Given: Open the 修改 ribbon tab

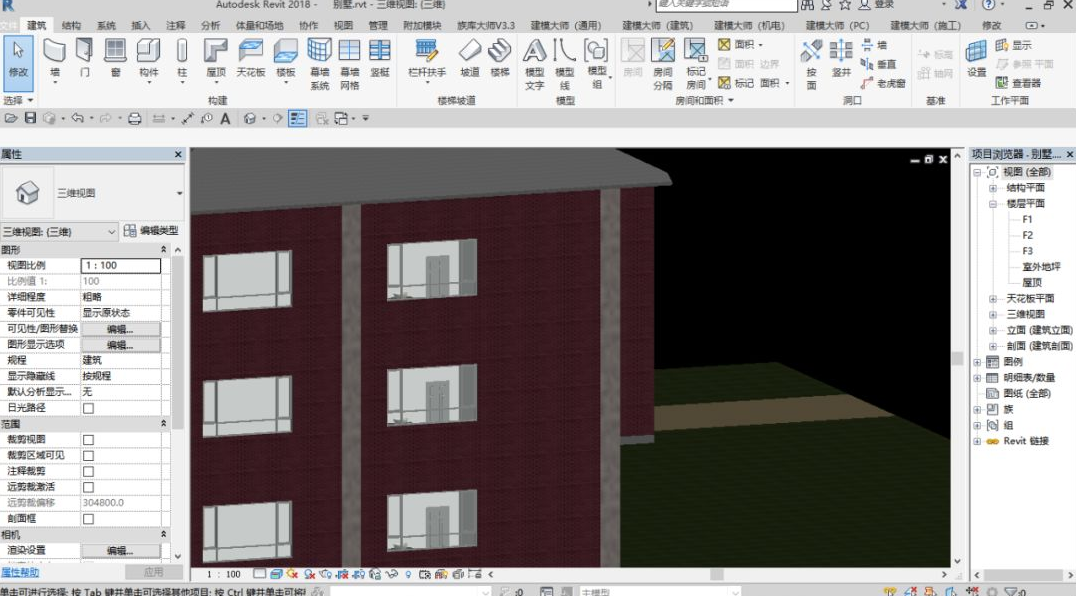Looking at the screenshot, I should click(991, 25).
